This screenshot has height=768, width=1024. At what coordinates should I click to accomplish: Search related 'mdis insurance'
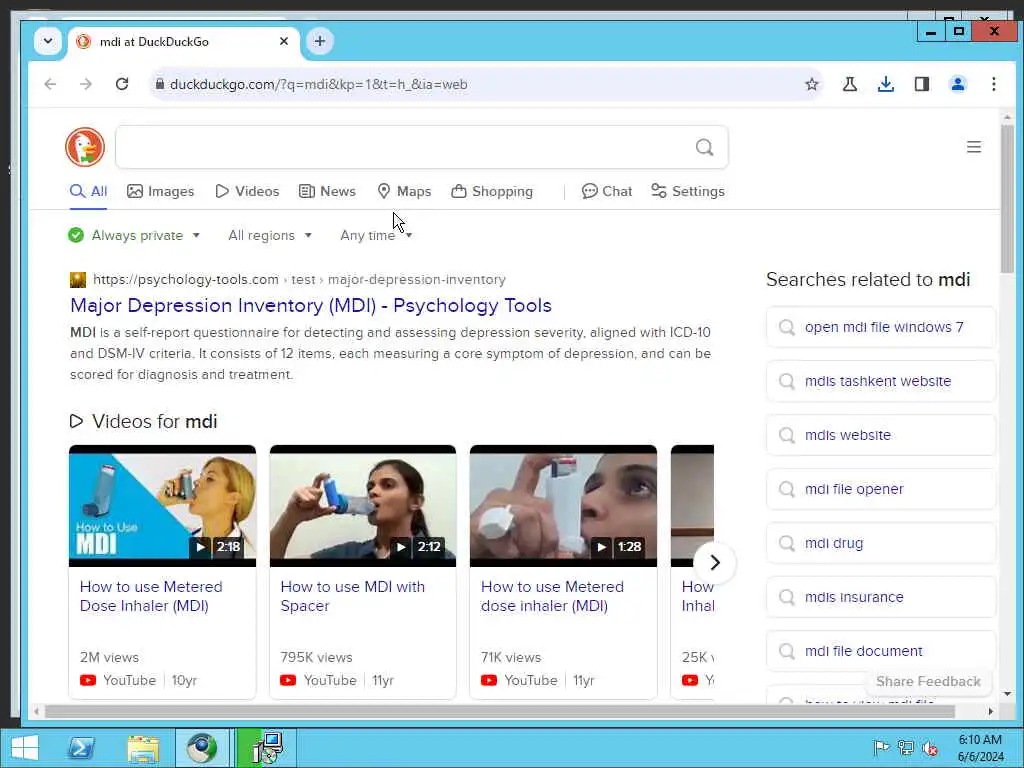coord(881,597)
